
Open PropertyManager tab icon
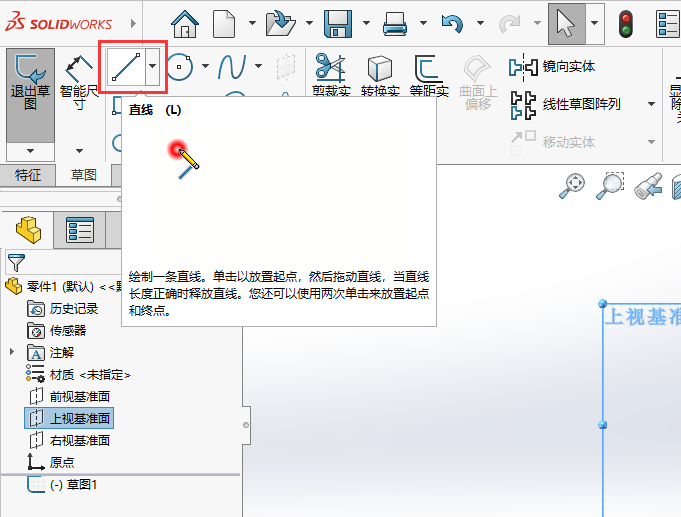(80, 230)
